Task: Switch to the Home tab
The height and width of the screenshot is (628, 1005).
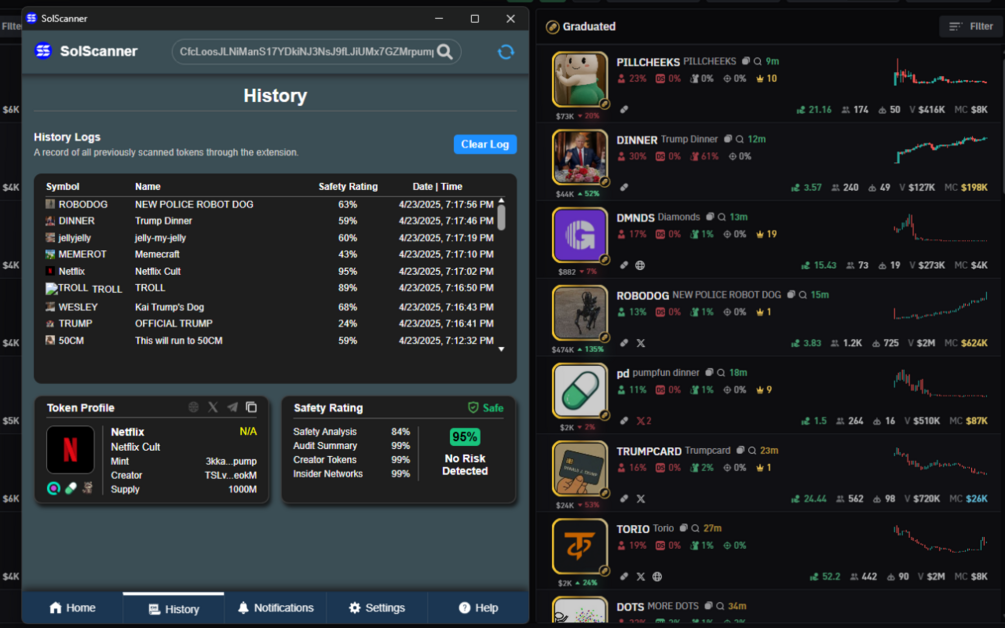Action: click(72, 607)
